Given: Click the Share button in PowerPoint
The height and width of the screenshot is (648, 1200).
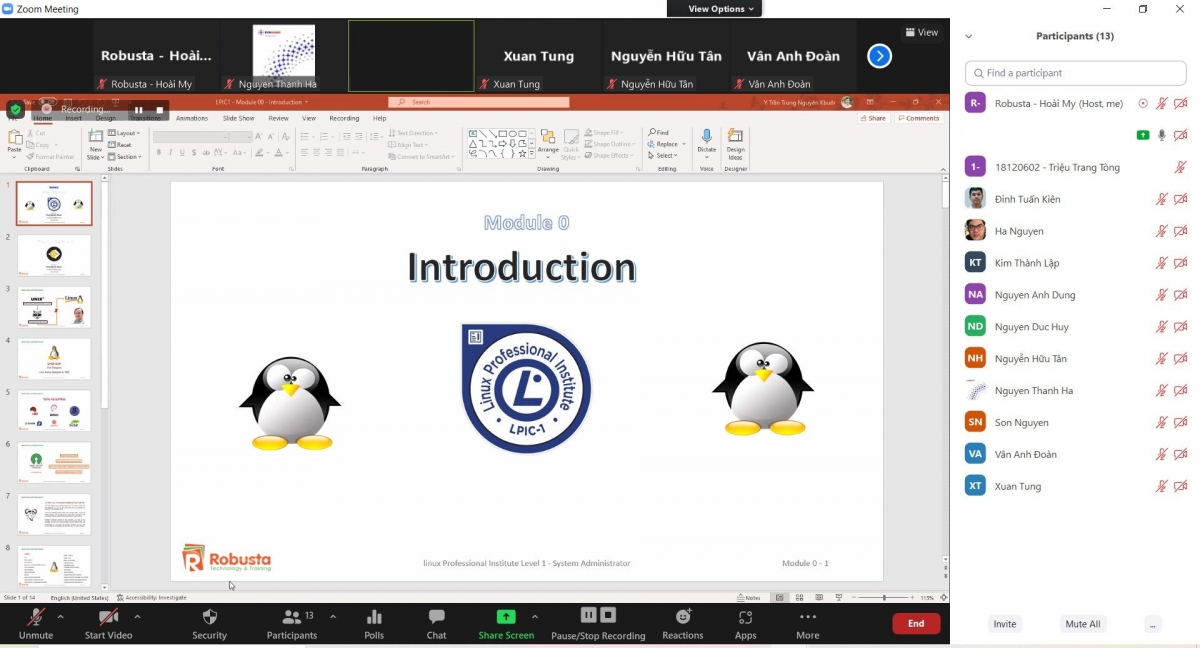Looking at the screenshot, I should click(873, 118).
